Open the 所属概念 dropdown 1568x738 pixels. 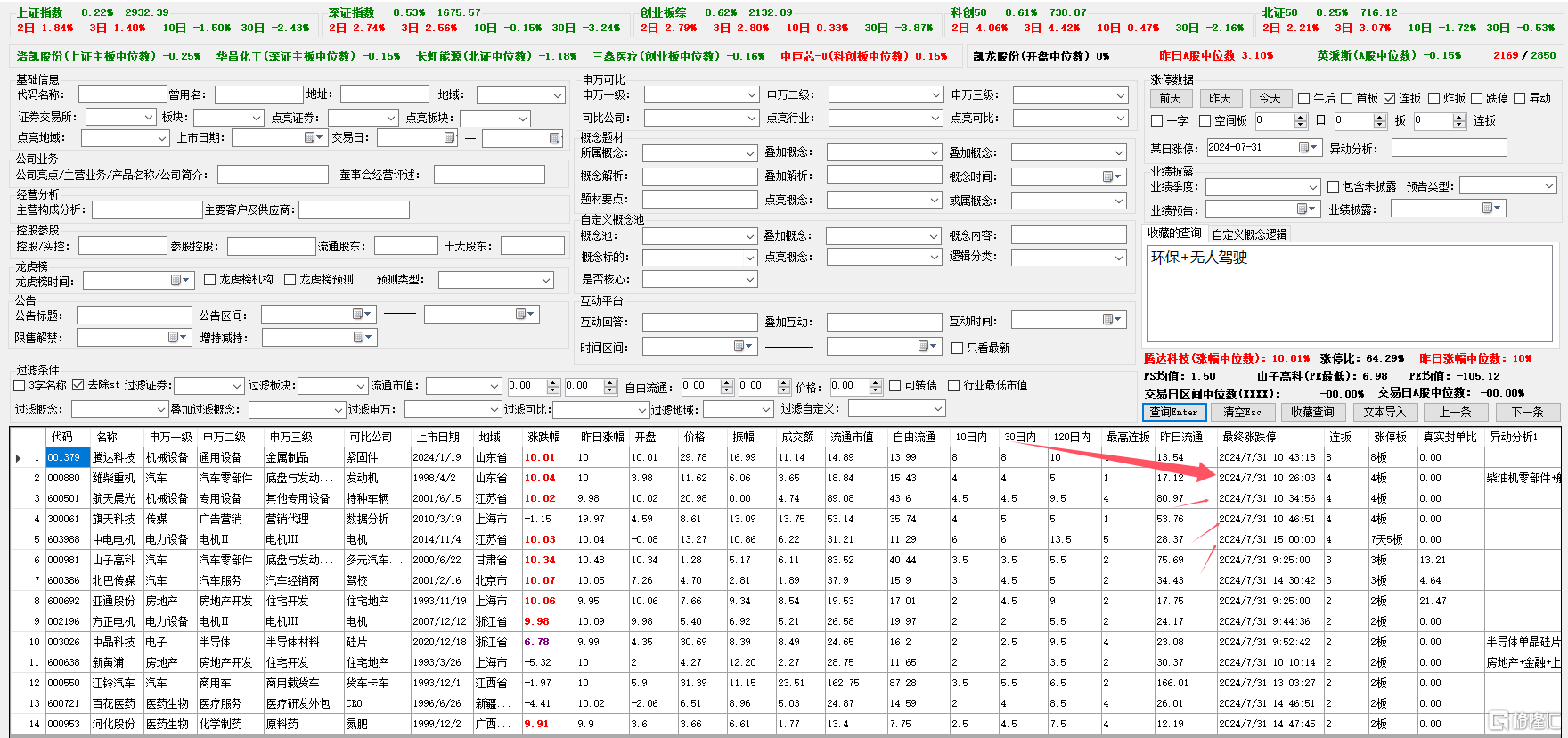(750, 153)
